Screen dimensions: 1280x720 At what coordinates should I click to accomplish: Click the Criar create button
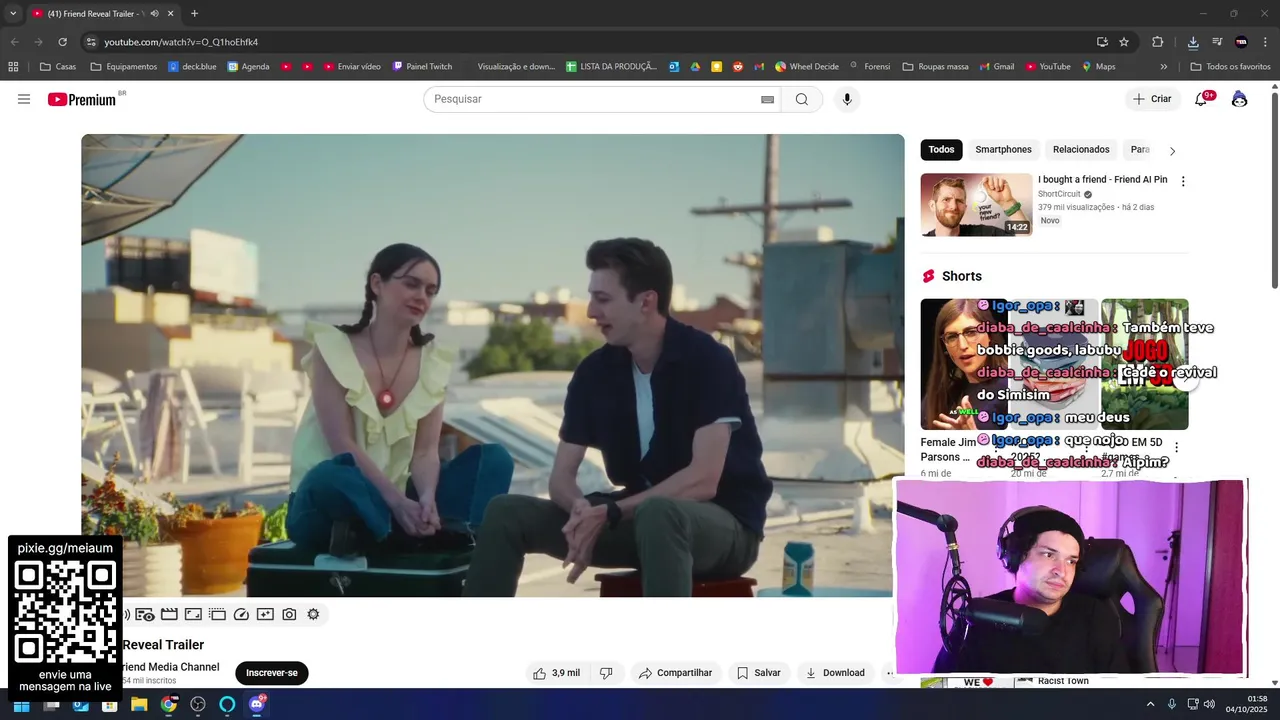coord(1152,99)
